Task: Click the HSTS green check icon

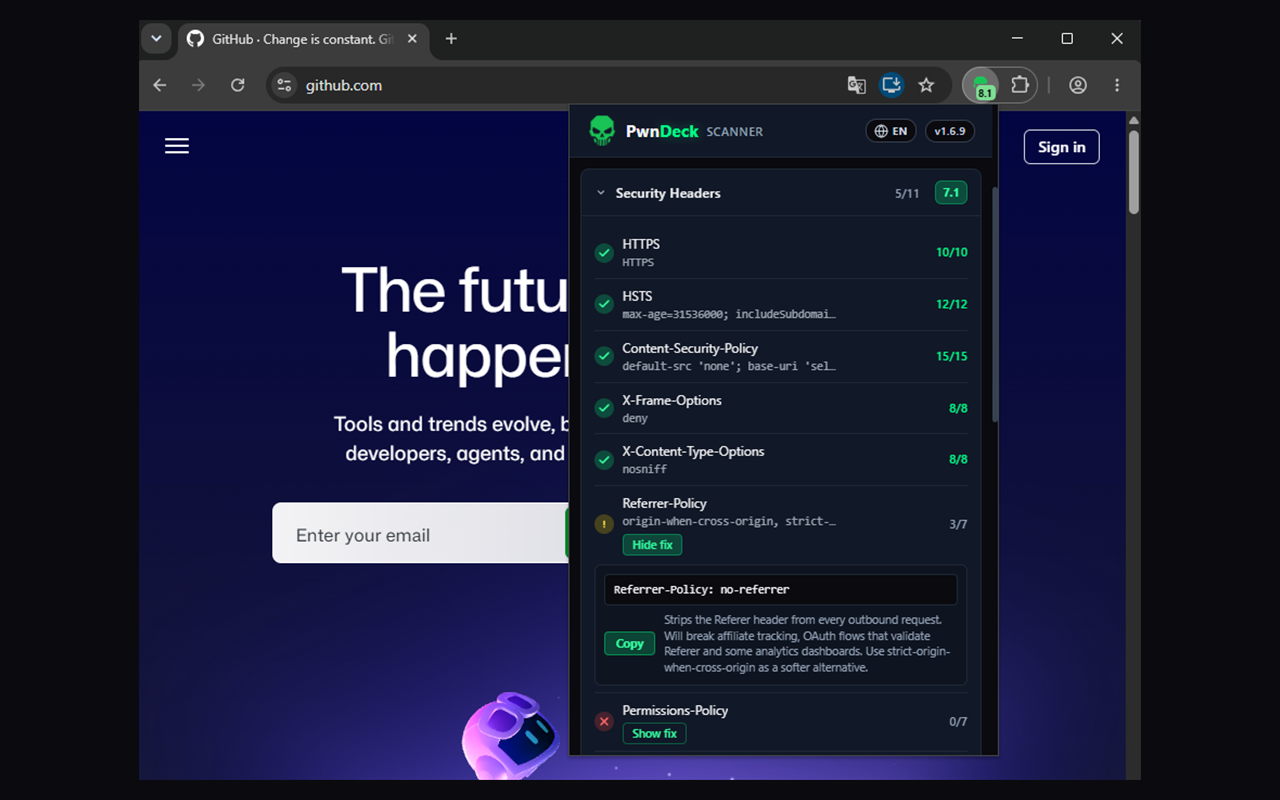Action: (604, 304)
